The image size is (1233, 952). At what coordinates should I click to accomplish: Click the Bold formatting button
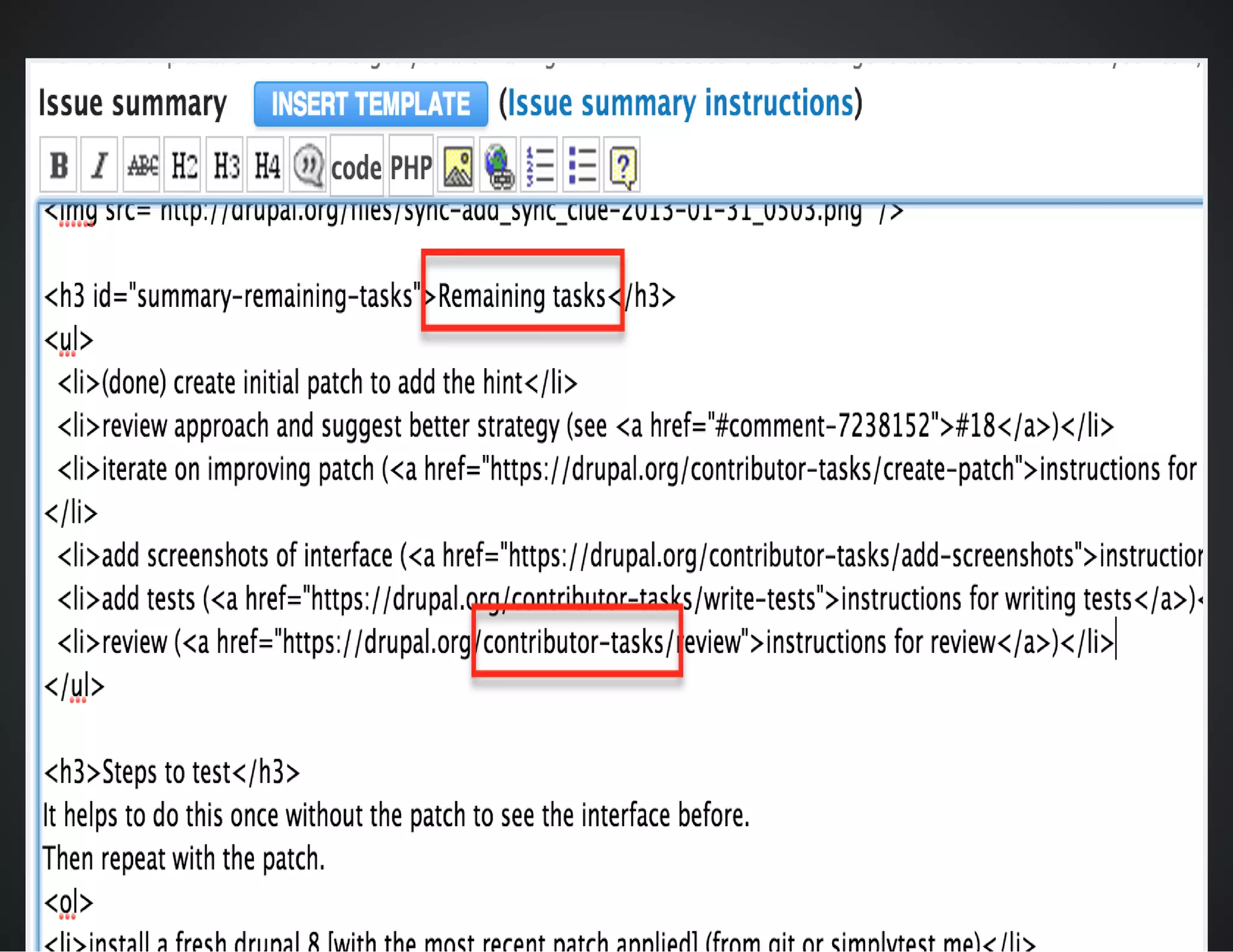click(58, 165)
